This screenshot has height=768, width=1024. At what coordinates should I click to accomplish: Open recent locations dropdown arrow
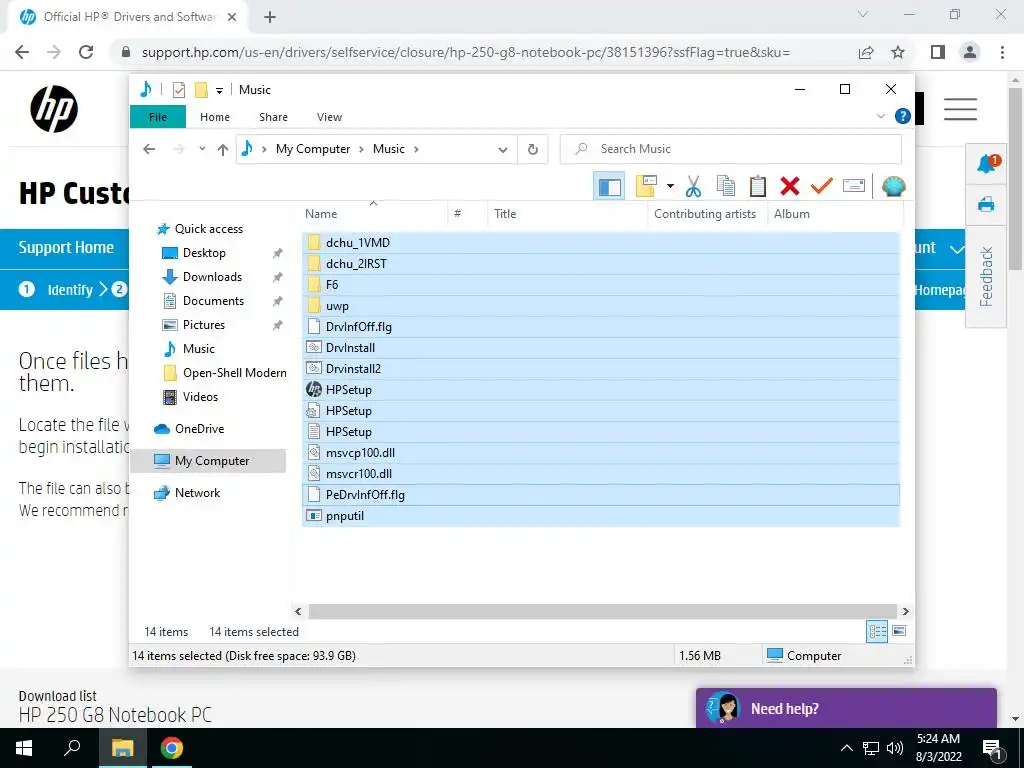tap(202, 149)
